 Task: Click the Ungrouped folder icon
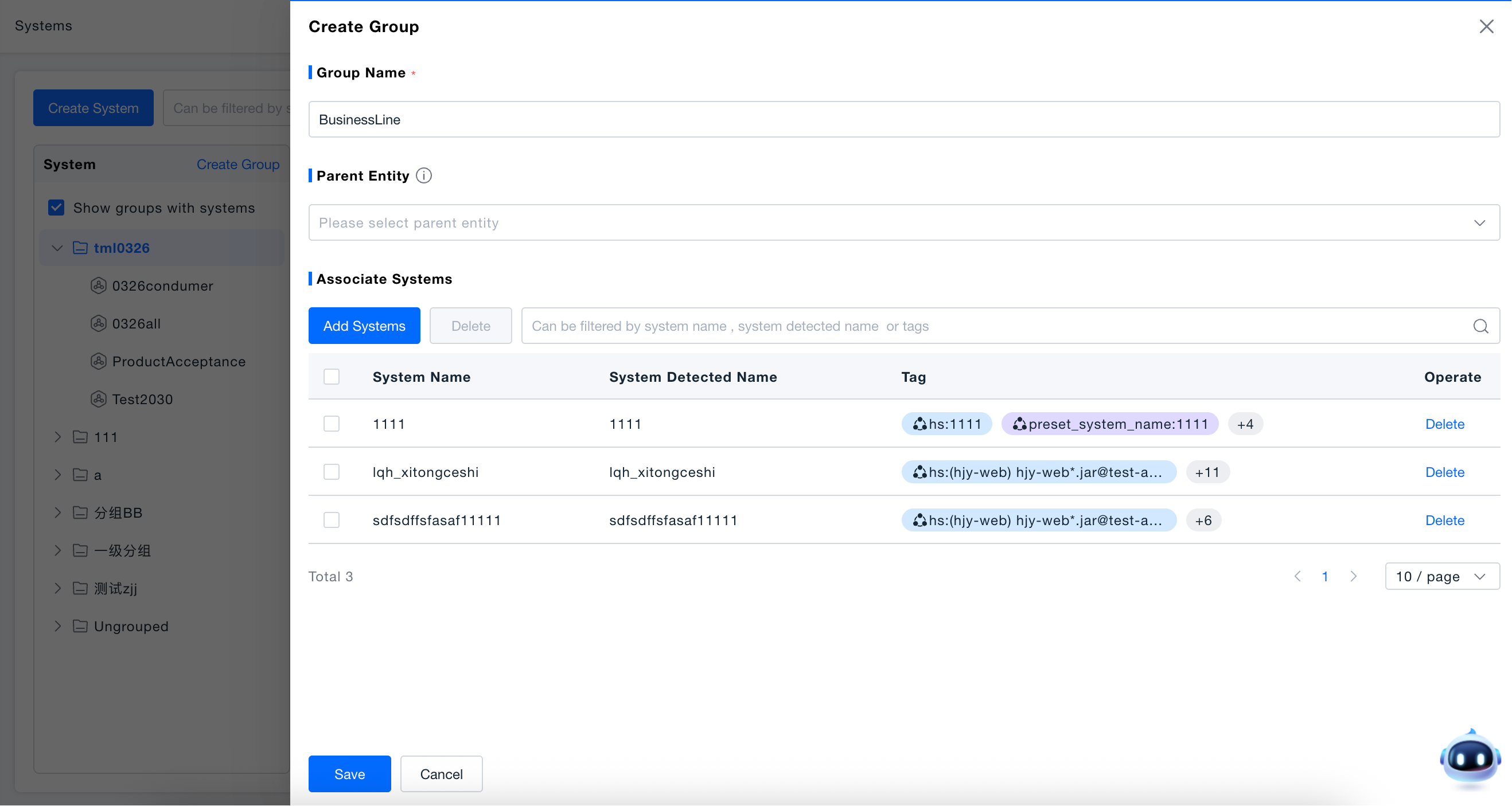click(80, 626)
